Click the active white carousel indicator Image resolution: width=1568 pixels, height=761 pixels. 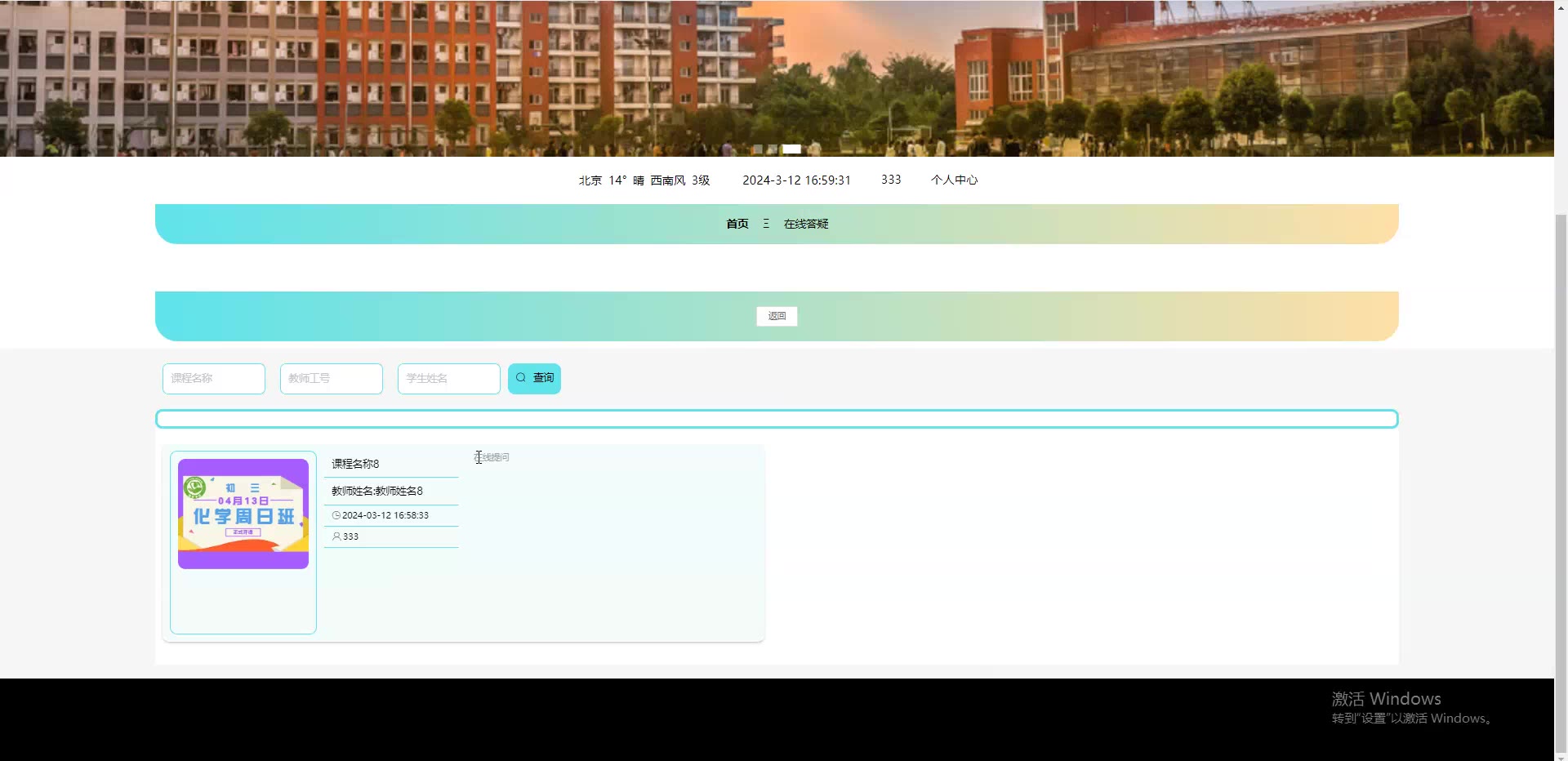click(791, 149)
